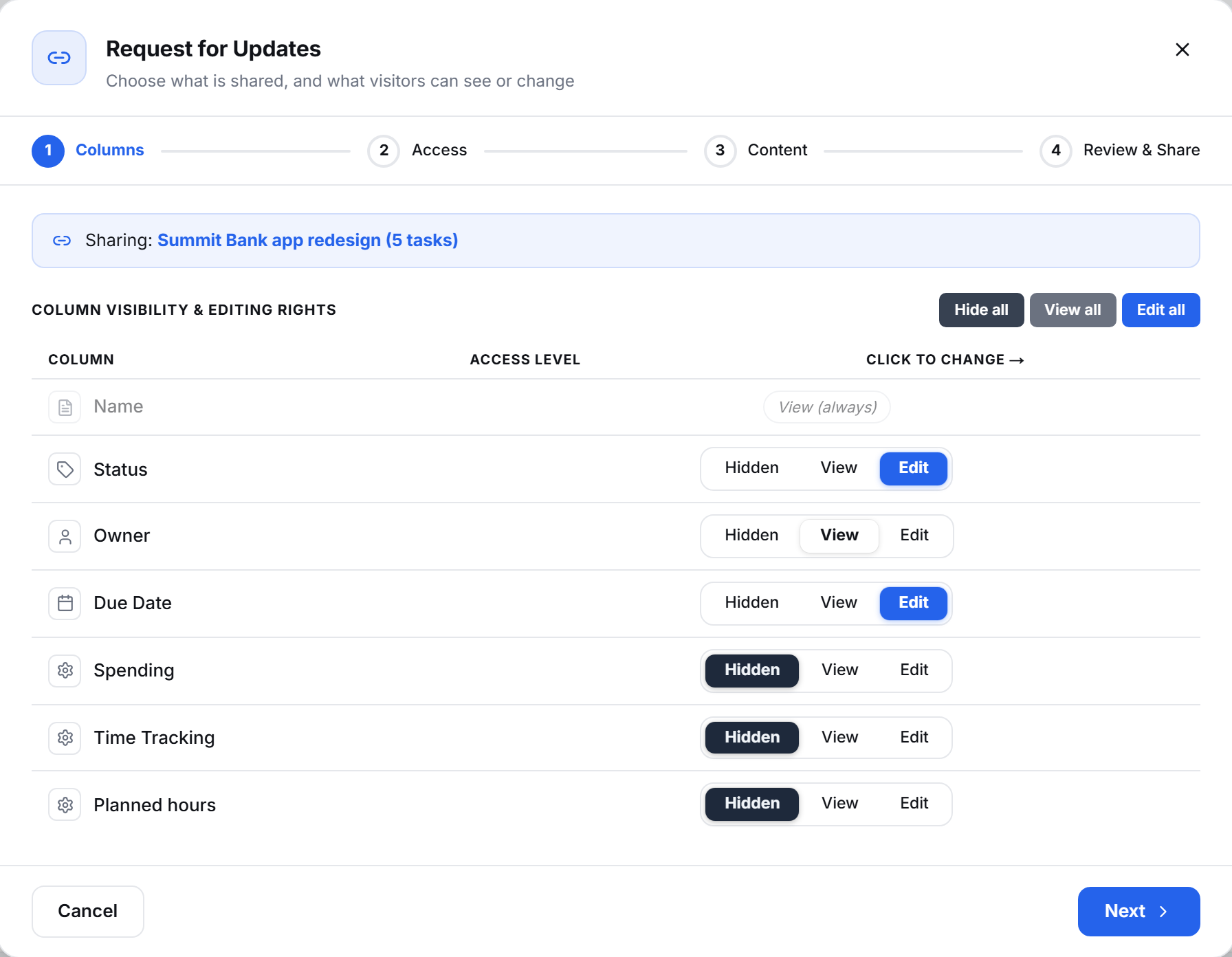This screenshot has height=957, width=1232.
Task: Set Due Date column to View
Action: pyautogui.click(x=839, y=603)
